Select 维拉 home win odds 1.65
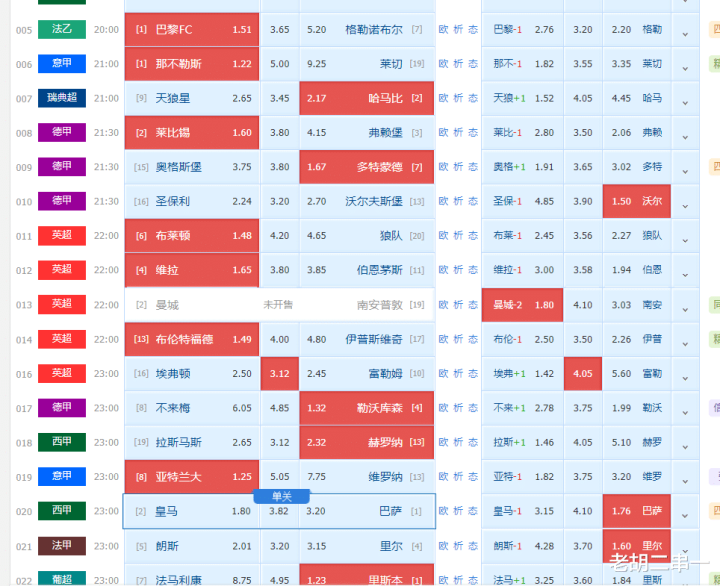This screenshot has height=586, width=720. point(192,270)
